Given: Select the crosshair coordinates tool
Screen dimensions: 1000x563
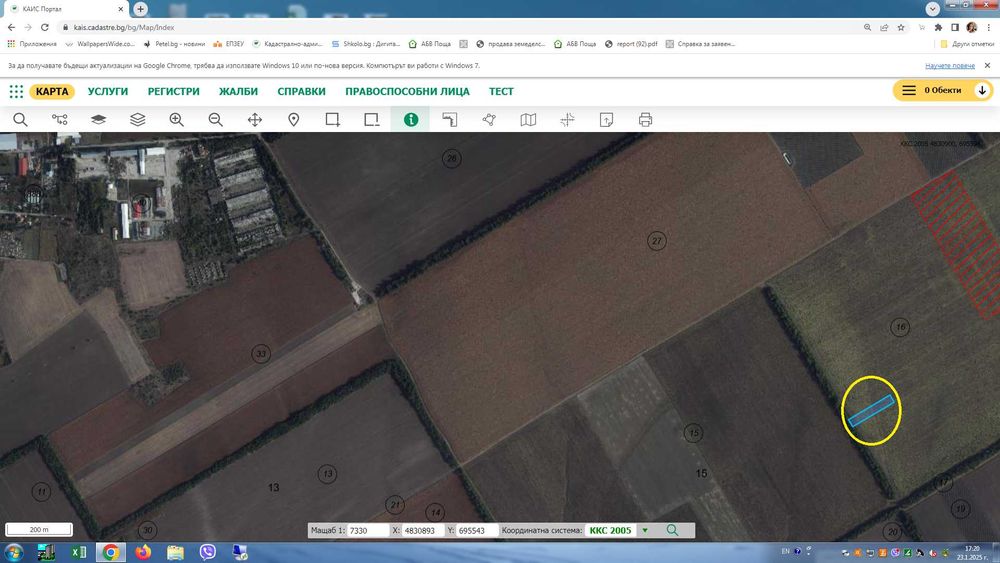Looking at the screenshot, I should tap(567, 120).
